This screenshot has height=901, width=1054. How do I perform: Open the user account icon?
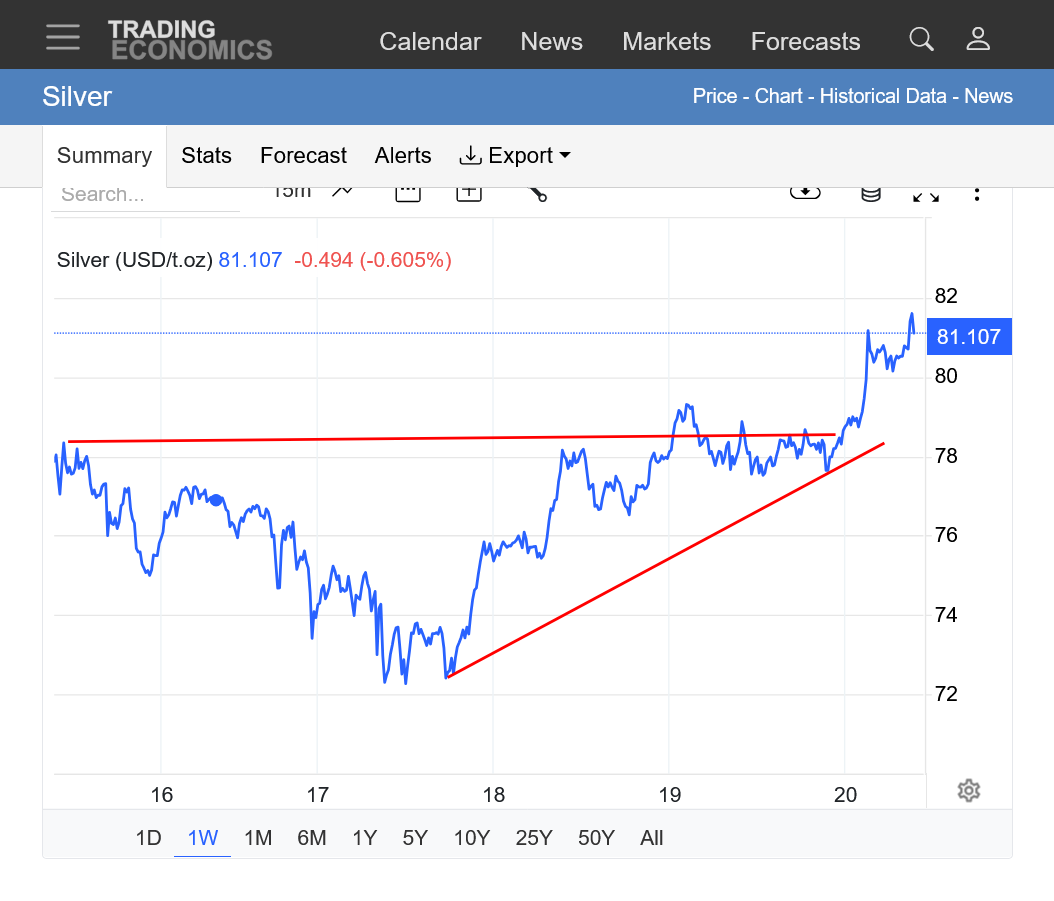click(977, 40)
